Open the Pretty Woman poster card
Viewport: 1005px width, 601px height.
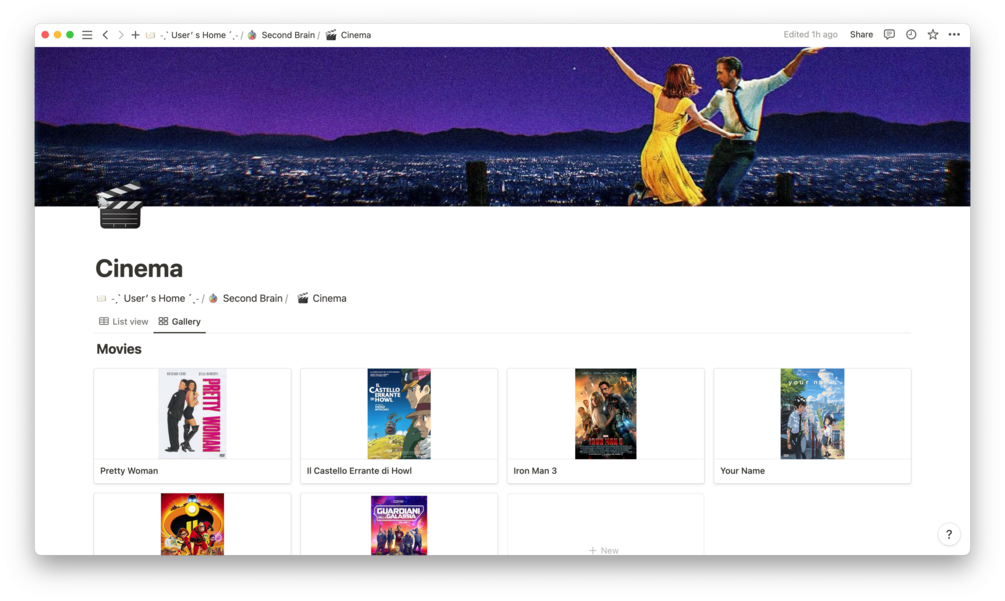192,414
